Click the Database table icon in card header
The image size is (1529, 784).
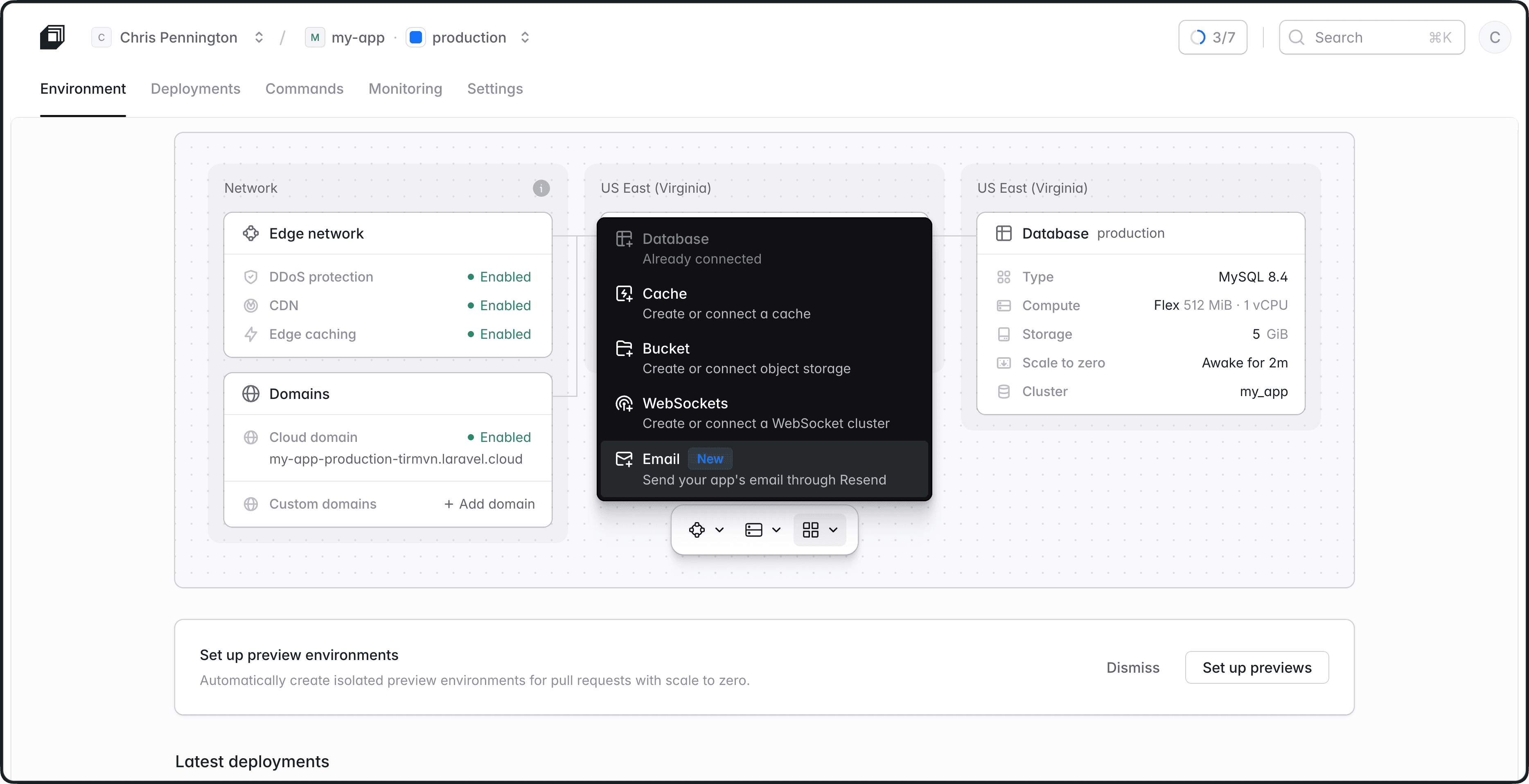pos(1003,233)
